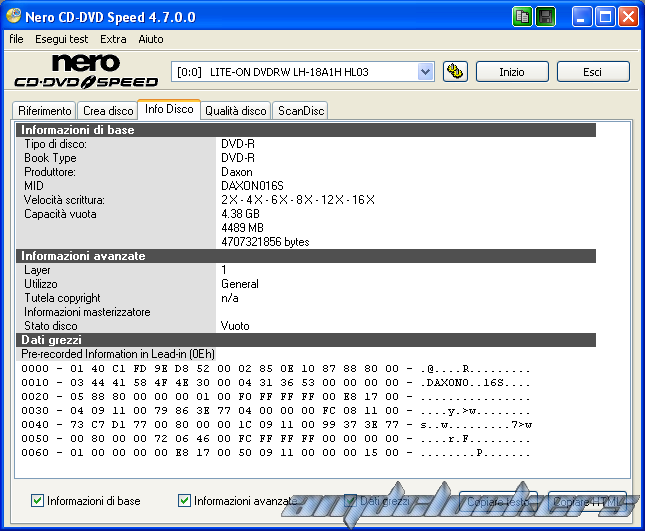645x531 pixels.
Task: Open the Extra menu
Action: click(x=113, y=39)
